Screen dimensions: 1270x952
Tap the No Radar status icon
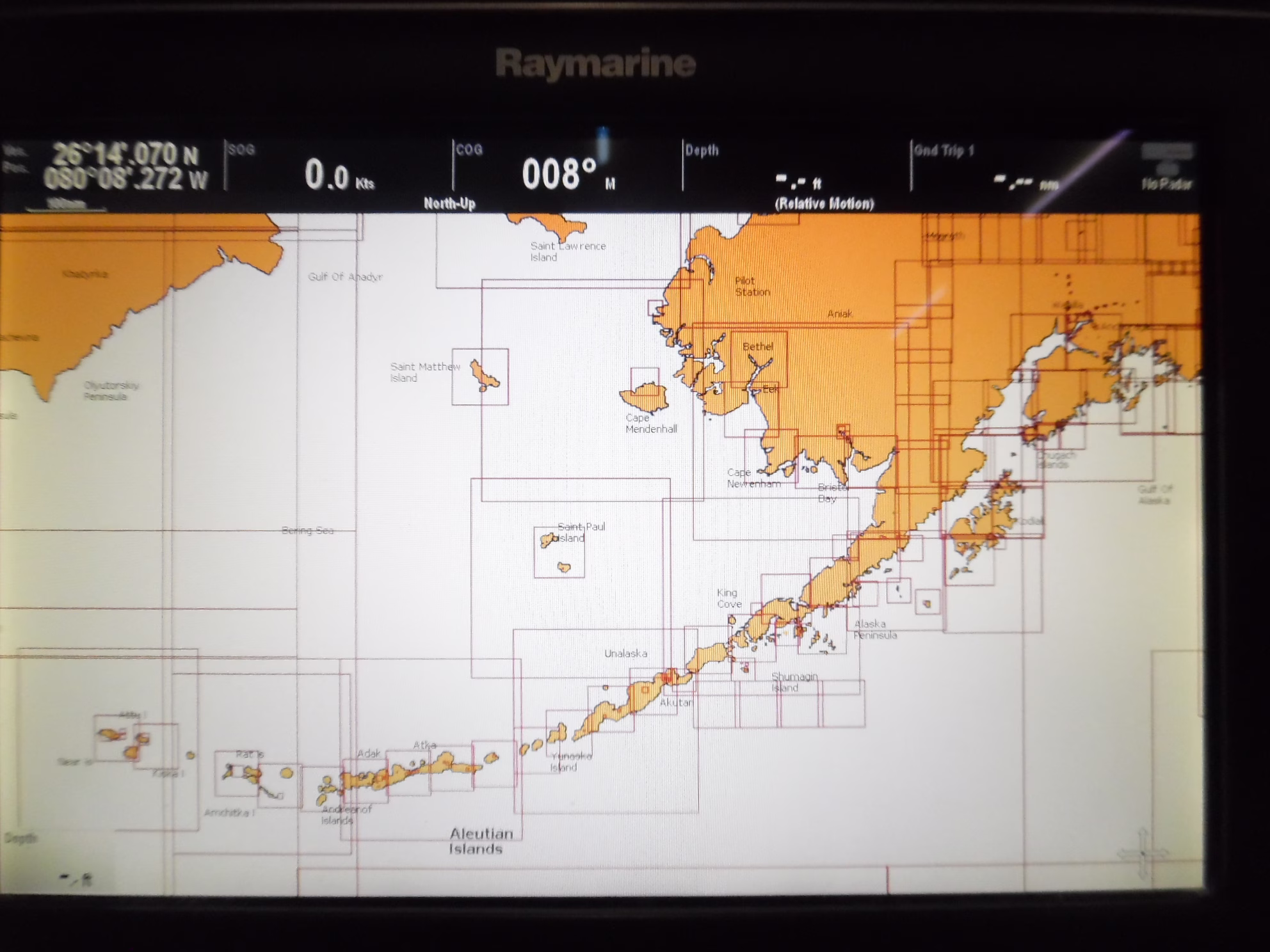click(1167, 169)
